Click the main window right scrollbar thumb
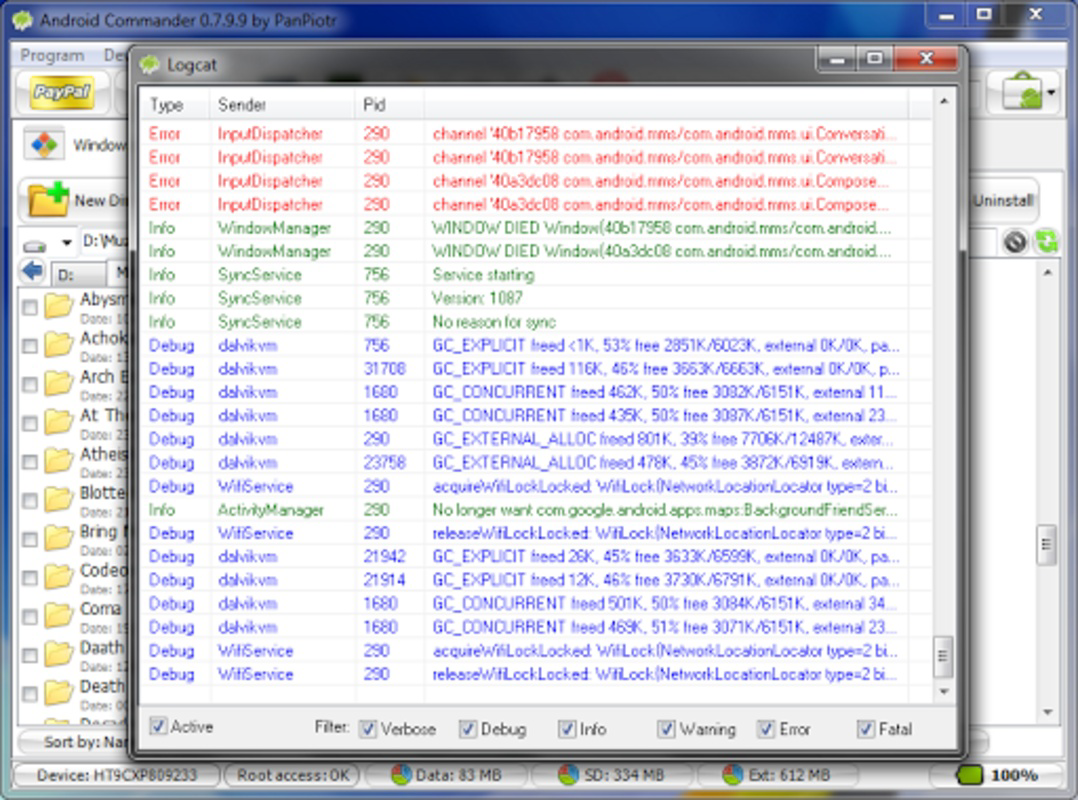This screenshot has width=1078, height=800. (1046, 545)
